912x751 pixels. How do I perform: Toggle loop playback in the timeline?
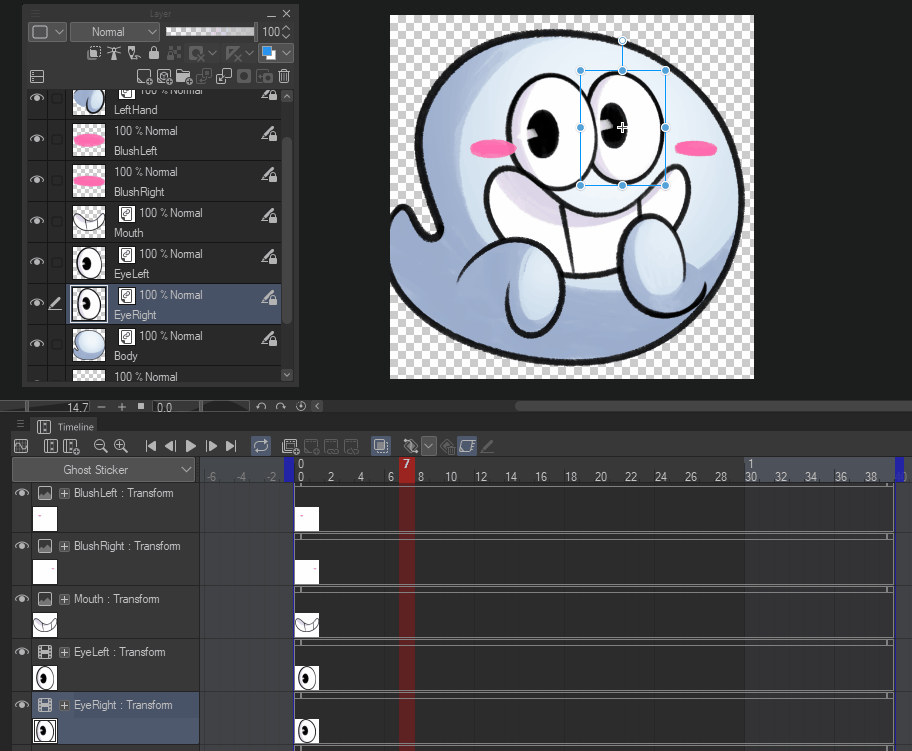[x=260, y=446]
